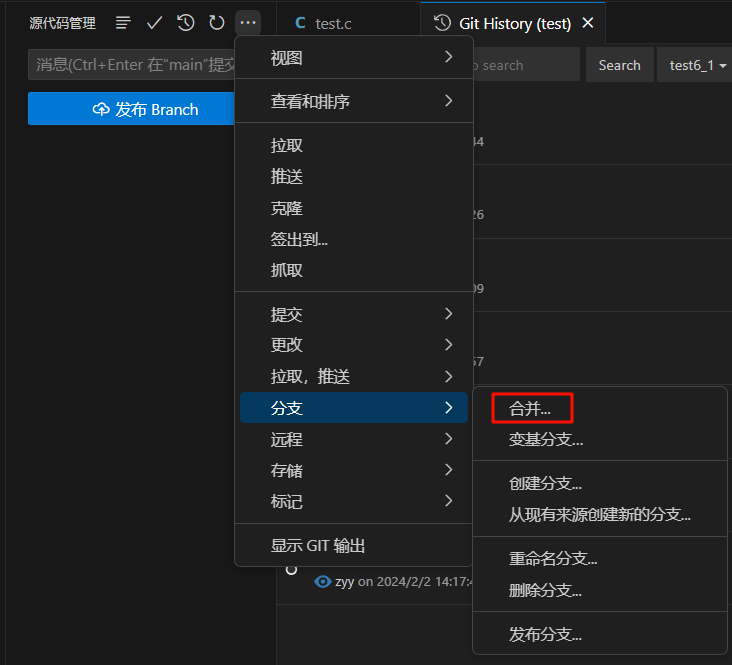Select 发布分支... in the submenu
Screen dimensions: 732x665
coord(600,634)
